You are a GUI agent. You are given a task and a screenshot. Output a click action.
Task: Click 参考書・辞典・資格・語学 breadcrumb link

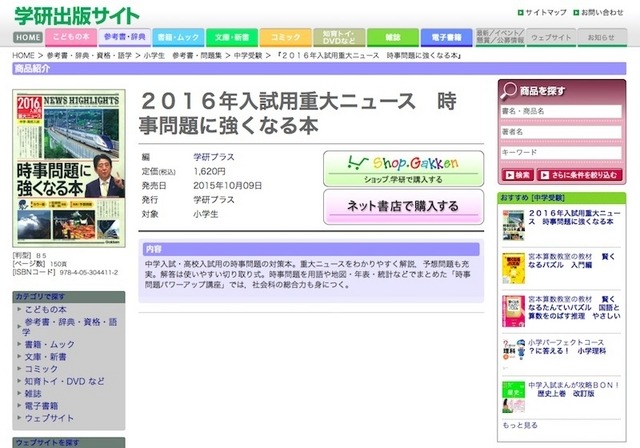tap(89, 55)
